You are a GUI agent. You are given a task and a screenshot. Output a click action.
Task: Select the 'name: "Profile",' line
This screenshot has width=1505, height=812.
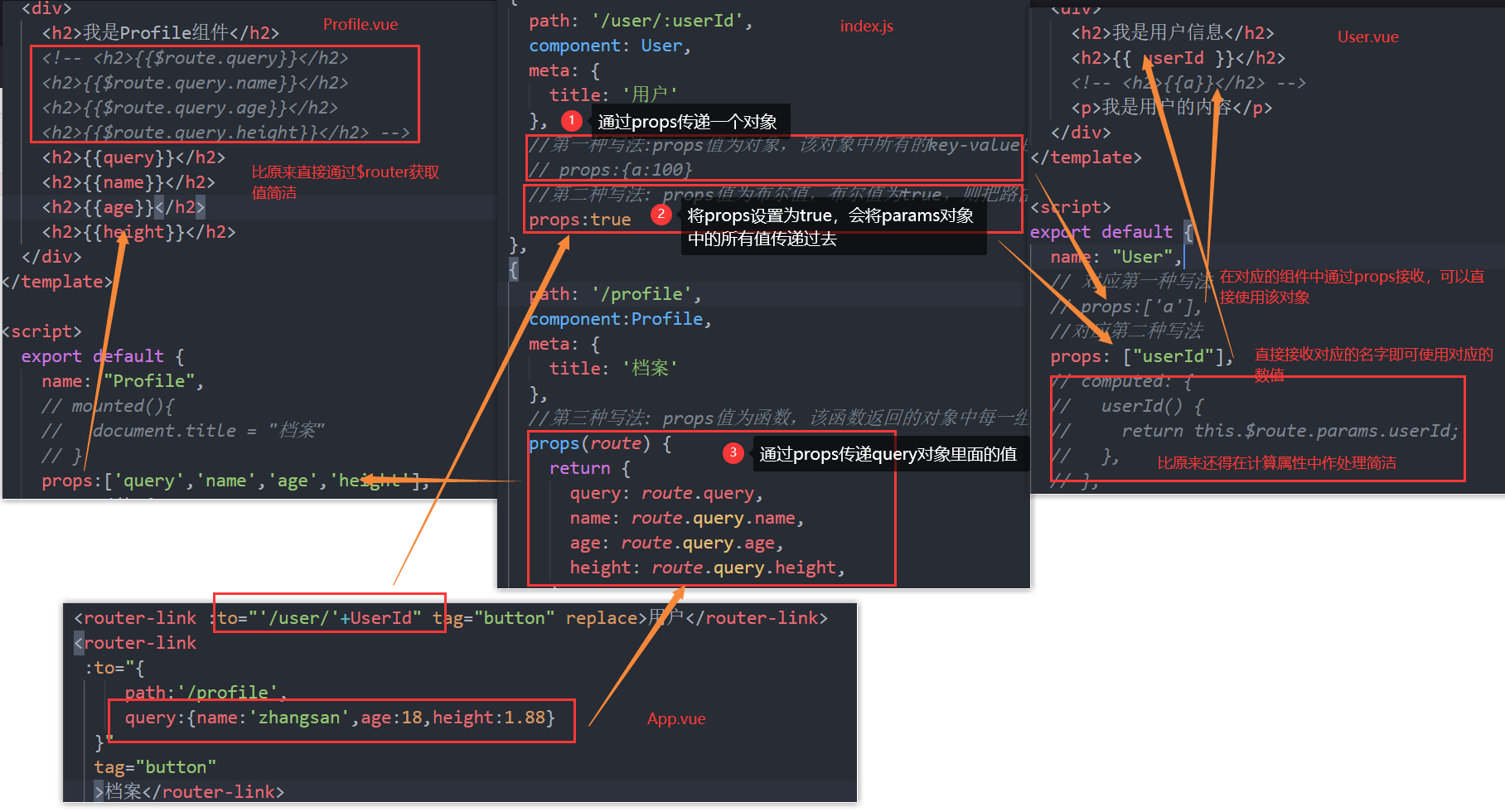[x=123, y=381]
